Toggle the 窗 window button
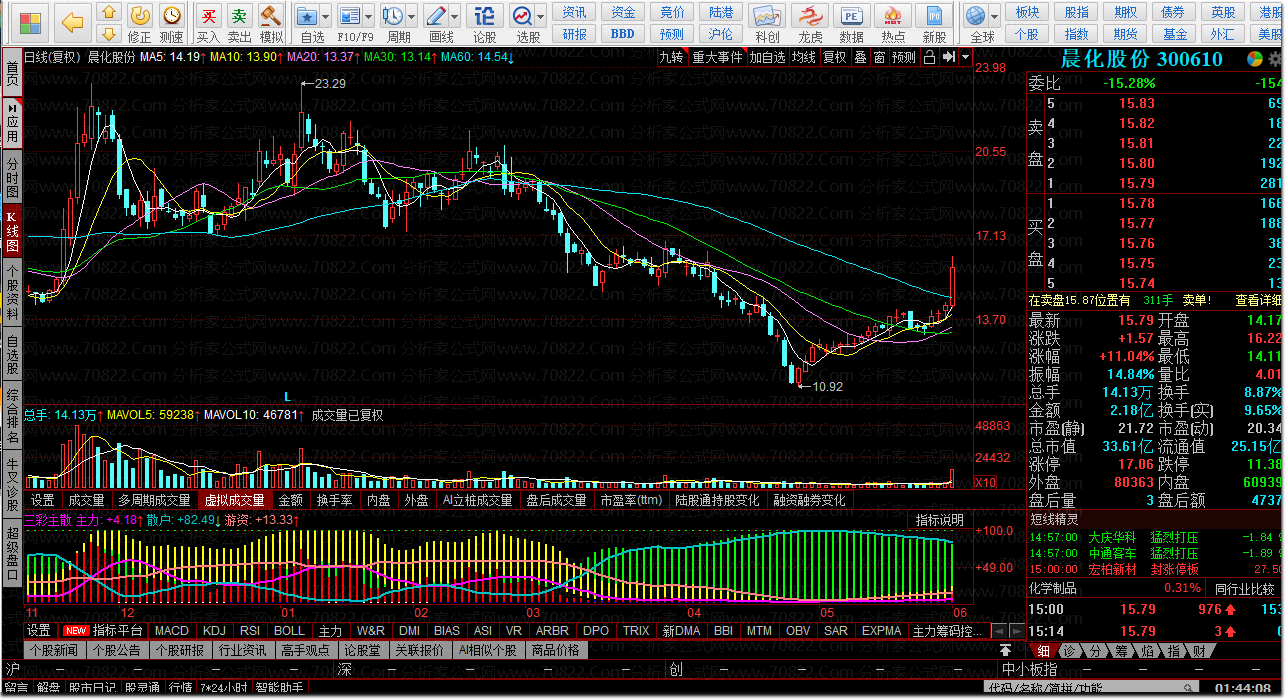The width and height of the screenshot is (1287, 700). [879, 57]
